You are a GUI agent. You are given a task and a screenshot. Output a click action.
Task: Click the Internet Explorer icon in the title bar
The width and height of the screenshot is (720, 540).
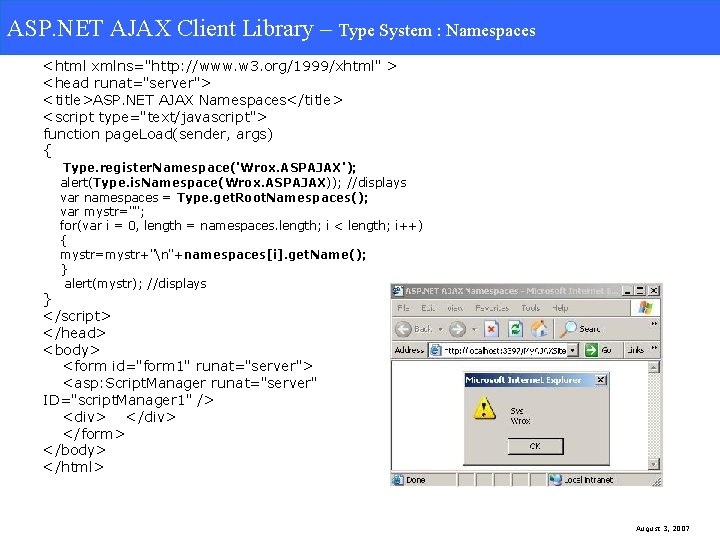pos(398,291)
